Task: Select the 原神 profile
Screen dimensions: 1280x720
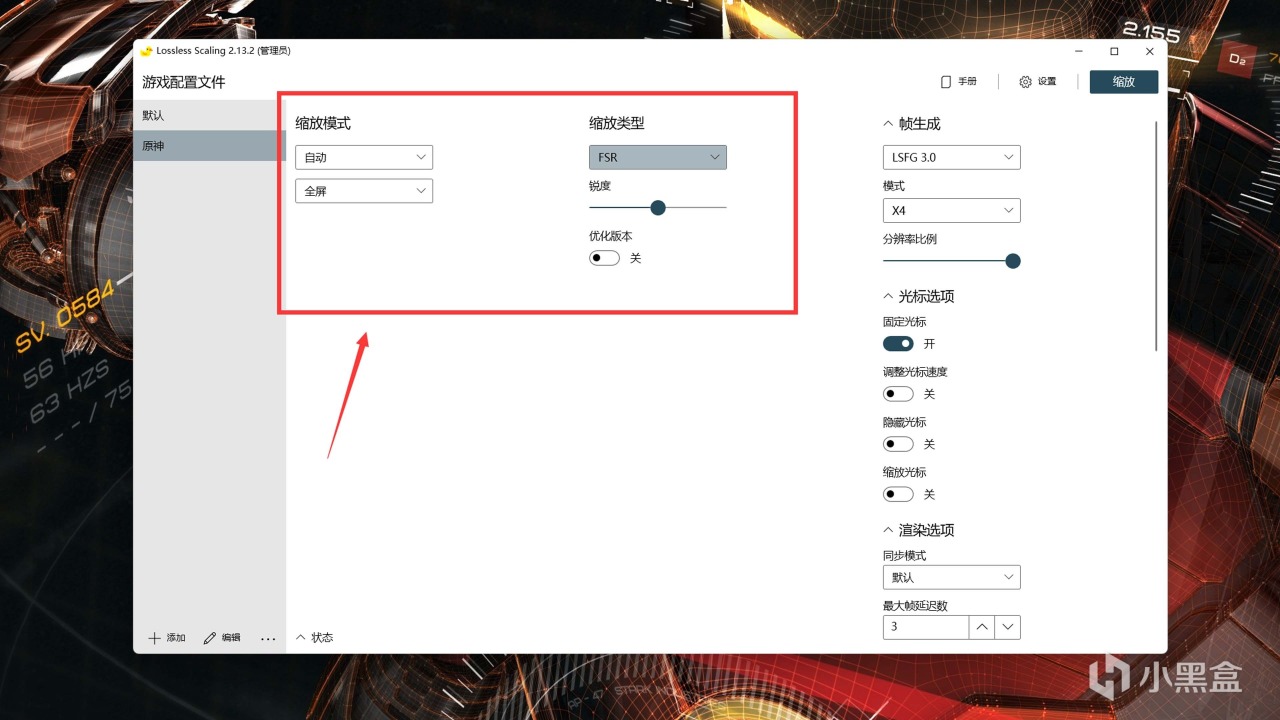Action: [x=210, y=146]
